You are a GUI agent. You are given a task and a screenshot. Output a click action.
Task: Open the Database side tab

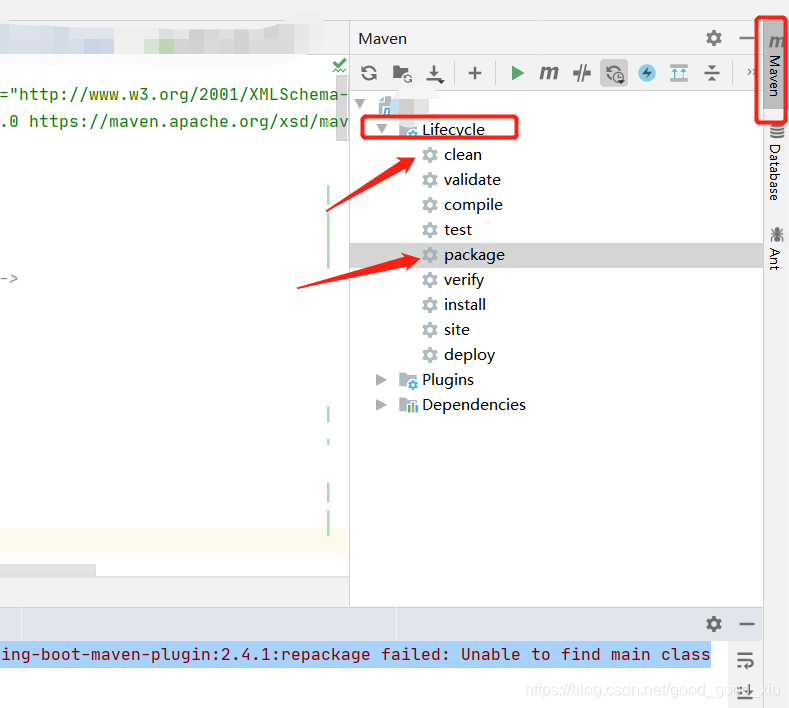tap(775, 164)
